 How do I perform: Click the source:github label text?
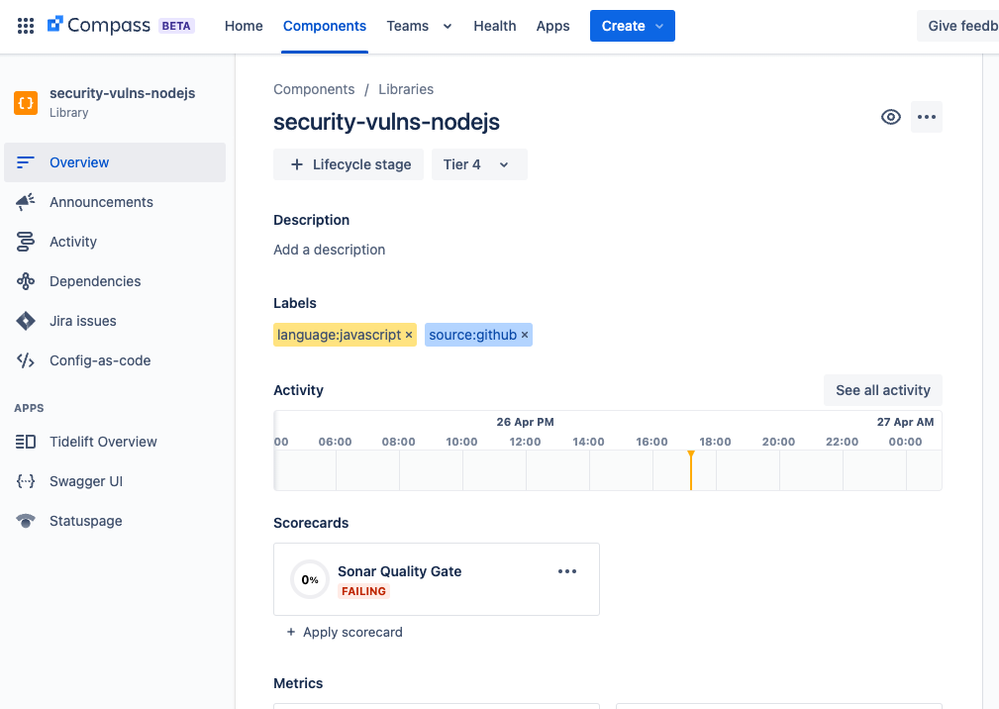pyautogui.click(x=473, y=335)
